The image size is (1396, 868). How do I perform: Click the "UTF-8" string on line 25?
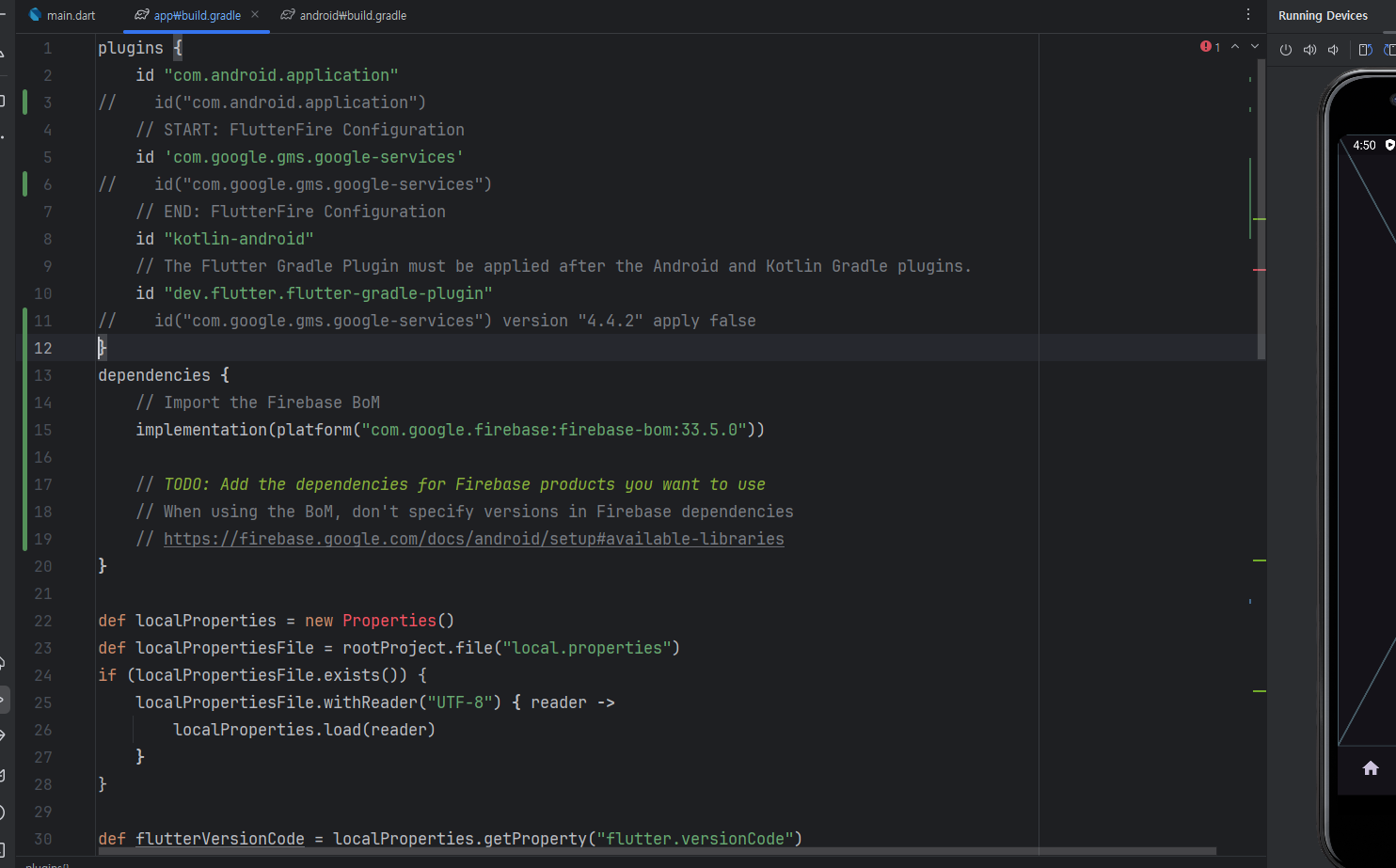pyautogui.click(x=460, y=702)
